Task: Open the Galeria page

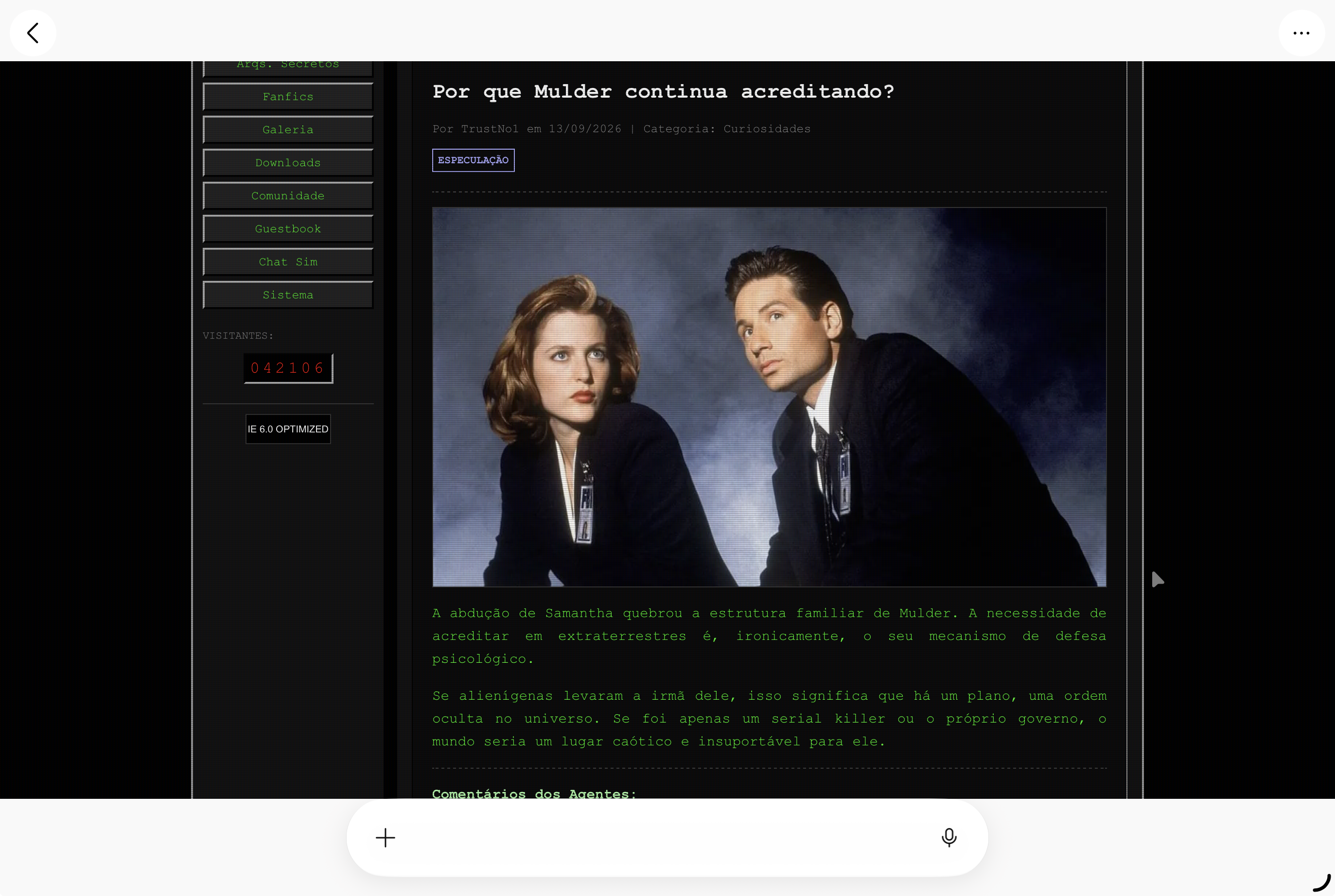Action: click(288, 130)
